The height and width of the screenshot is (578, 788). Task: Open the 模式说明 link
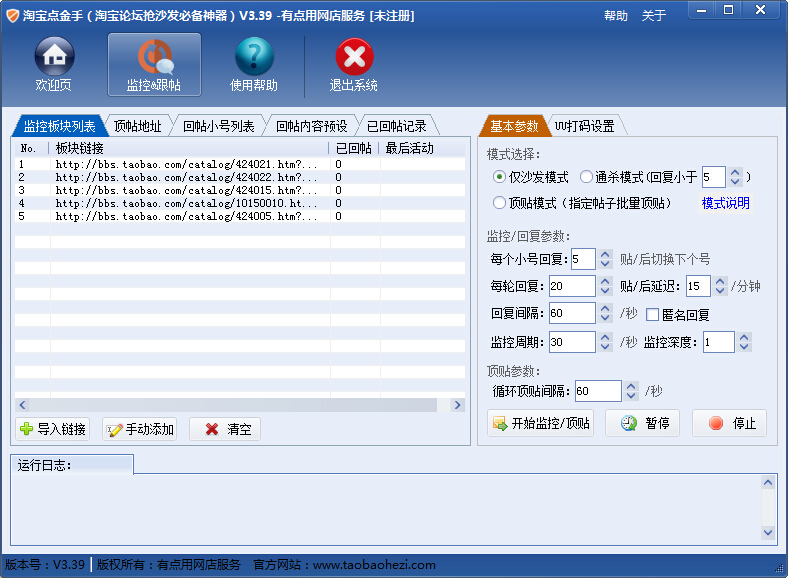coord(725,203)
